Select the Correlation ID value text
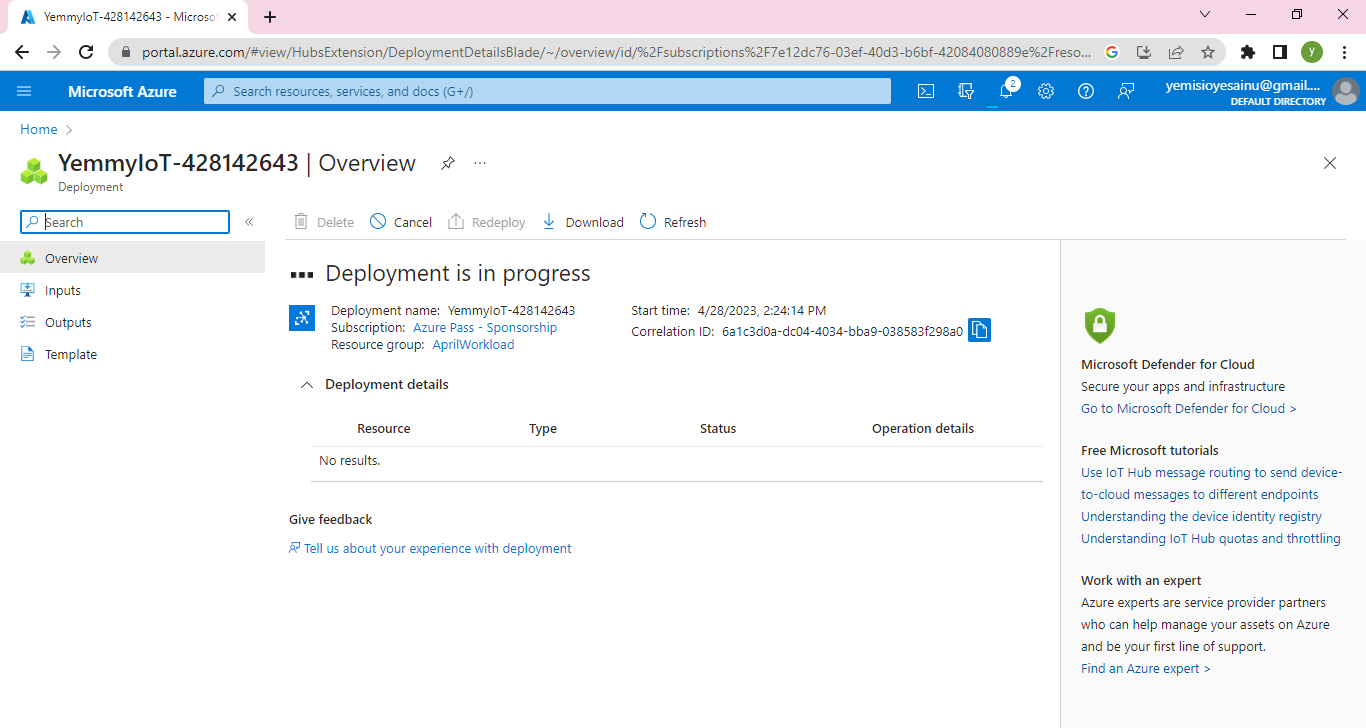The image size is (1366, 728). (842, 331)
